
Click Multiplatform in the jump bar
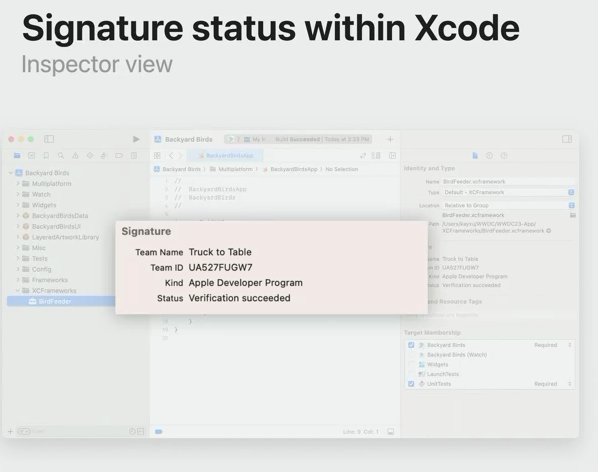tap(231, 169)
